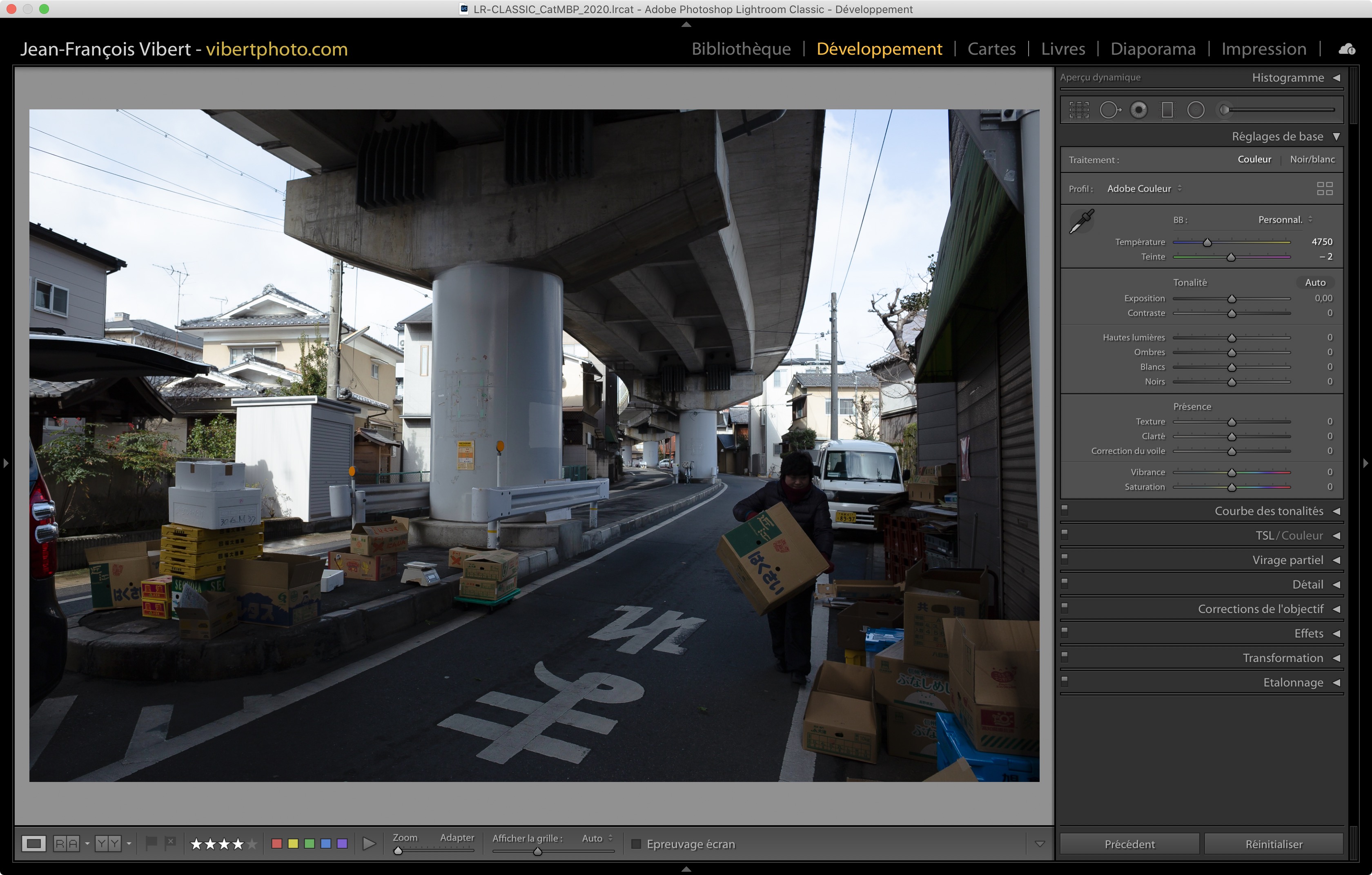Open the Impression module
Screen dimensions: 1372x875
pos(1263,49)
